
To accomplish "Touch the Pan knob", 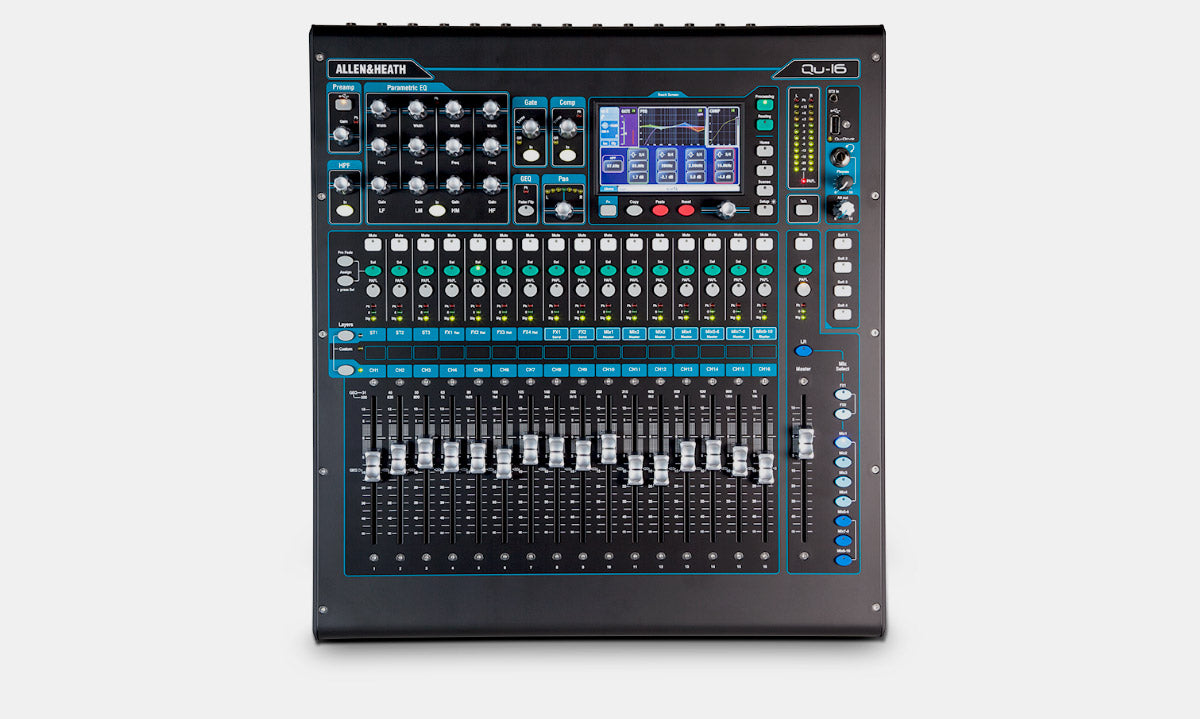I will click(564, 209).
